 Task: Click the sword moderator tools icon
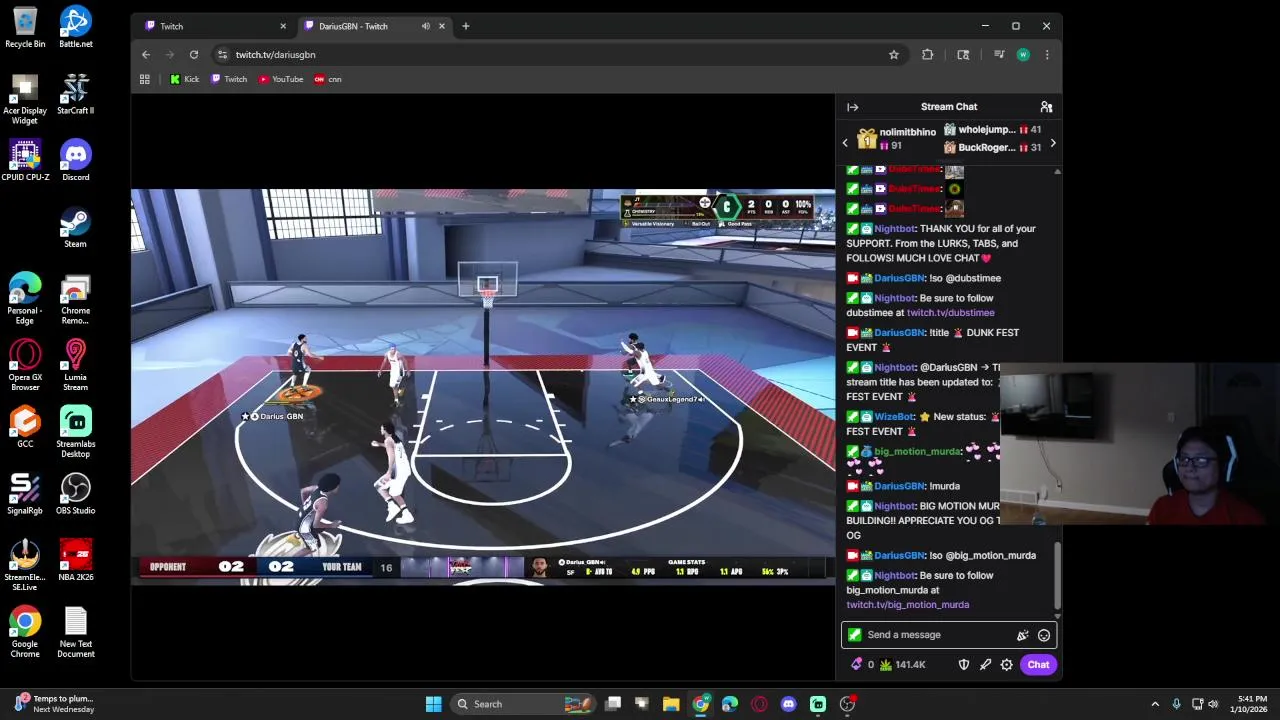(985, 665)
